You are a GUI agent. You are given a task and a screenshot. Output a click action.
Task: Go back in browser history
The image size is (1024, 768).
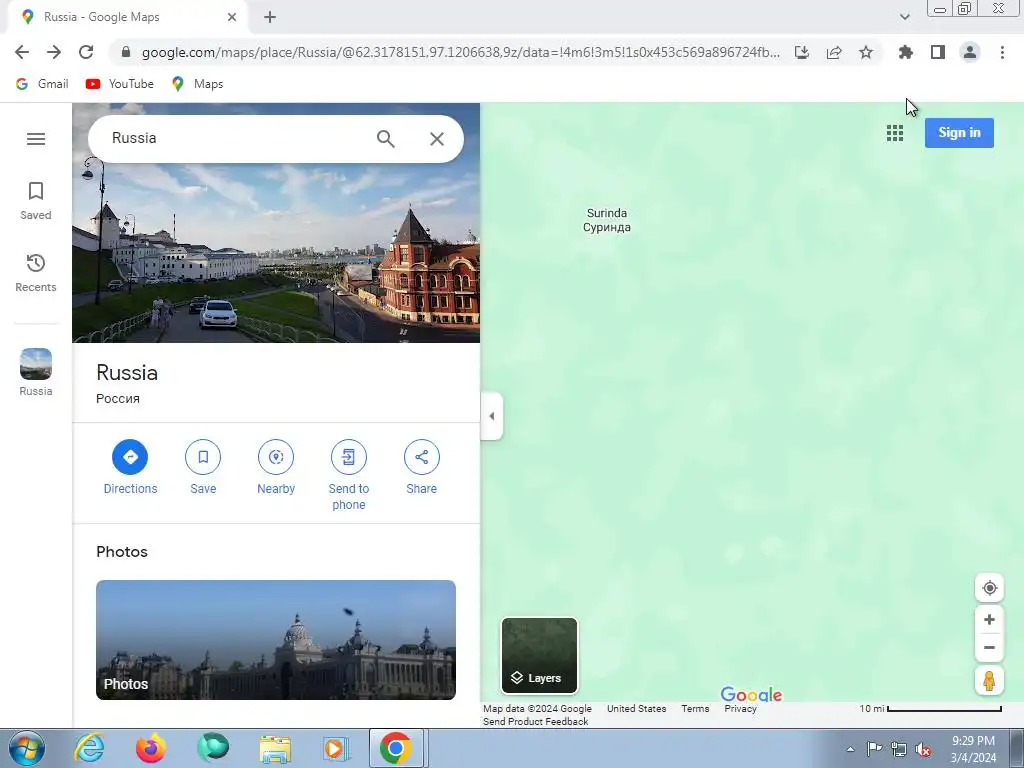tap(22, 52)
